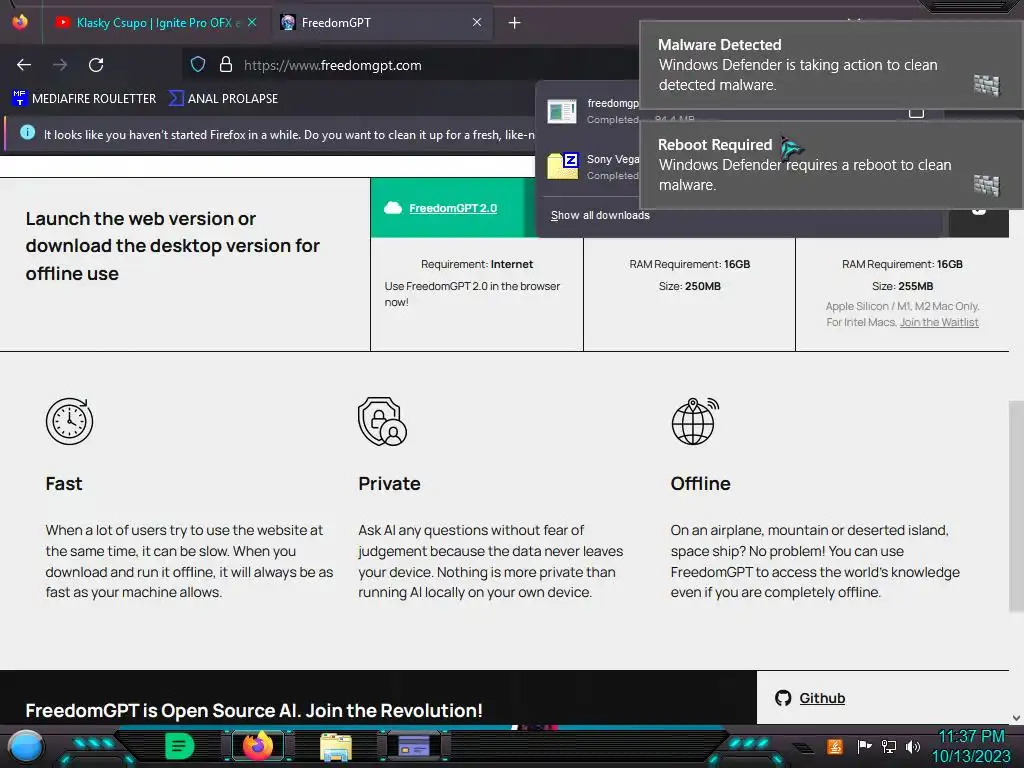Open the Sony Vegas completed download
Image resolution: width=1024 pixels, height=768 pixels.
591,167
